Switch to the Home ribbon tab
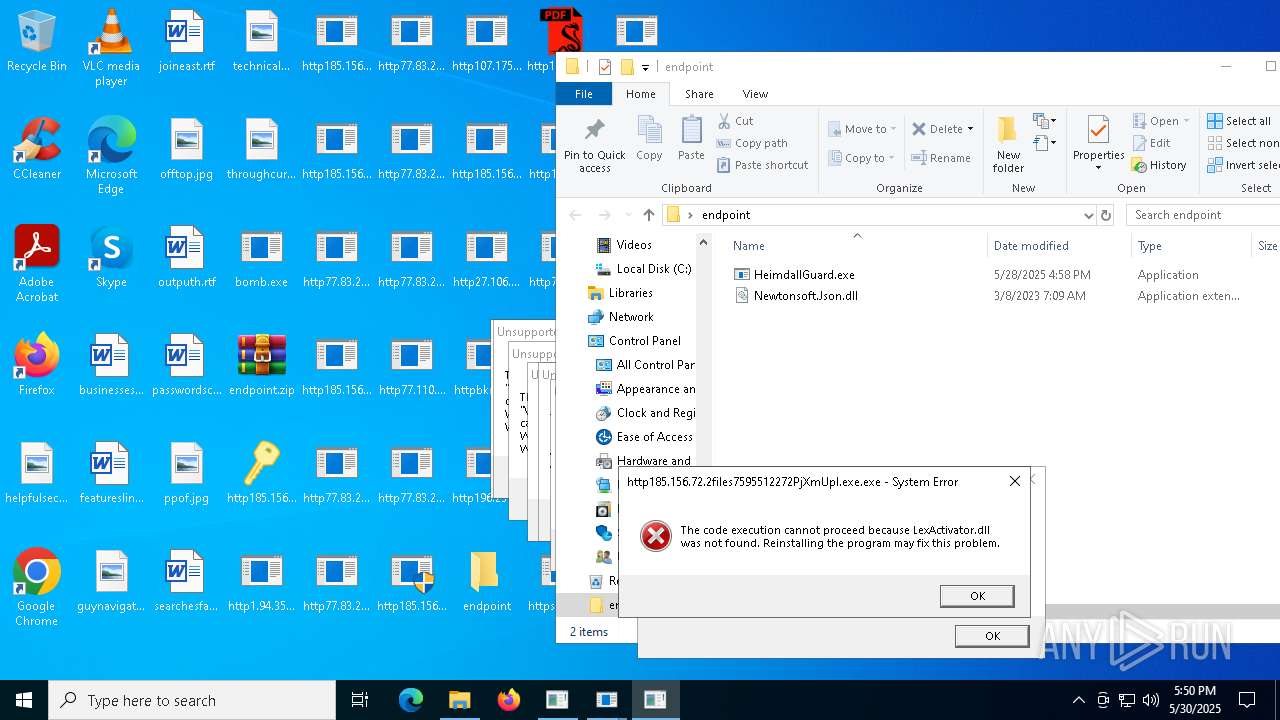Image resolution: width=1280 pixels, height=720 pixels. point(640,94)
